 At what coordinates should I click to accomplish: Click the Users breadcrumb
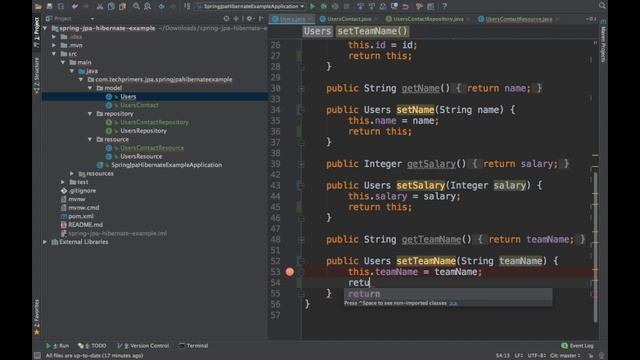coord(317,31)
